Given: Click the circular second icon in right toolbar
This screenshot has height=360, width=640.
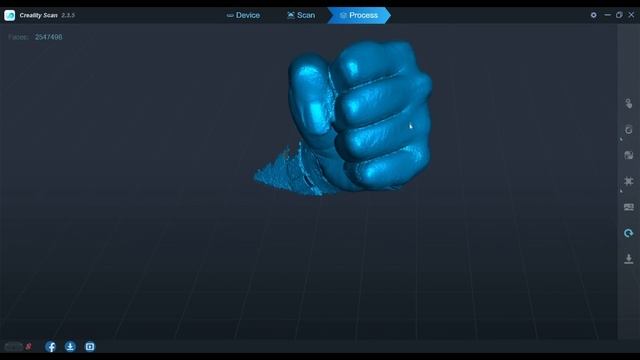Looking at the screenshot, I should [629, 130].
